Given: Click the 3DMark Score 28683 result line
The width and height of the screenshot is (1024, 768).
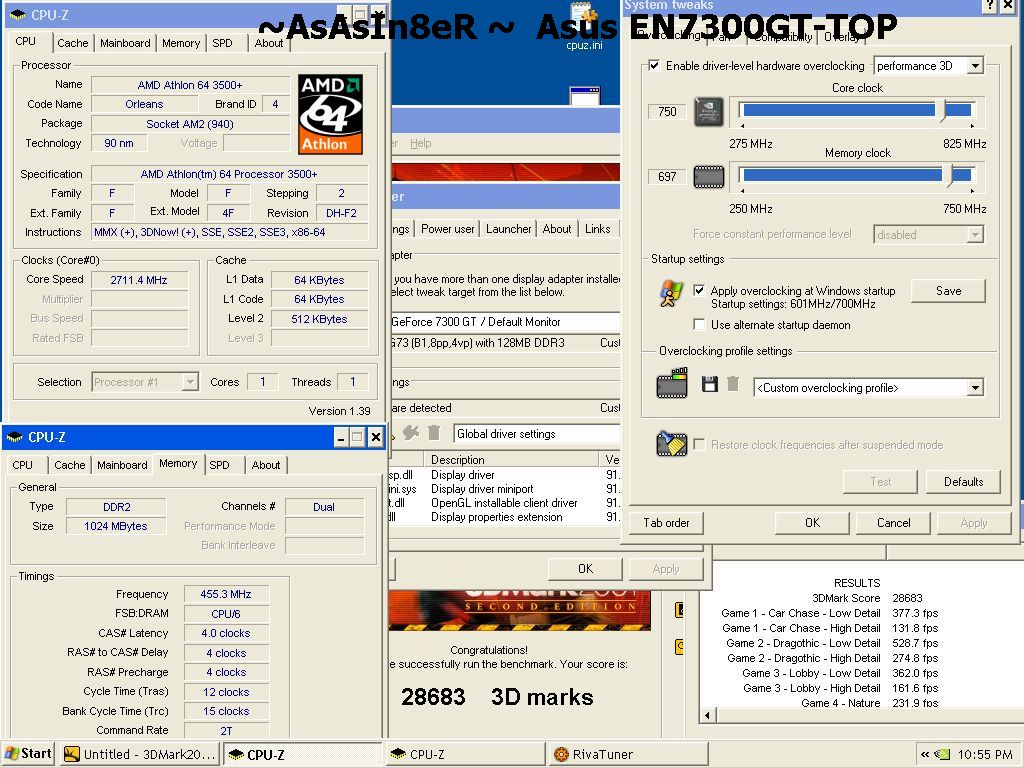Looking at the screenshot, I should tap(867, 598).
